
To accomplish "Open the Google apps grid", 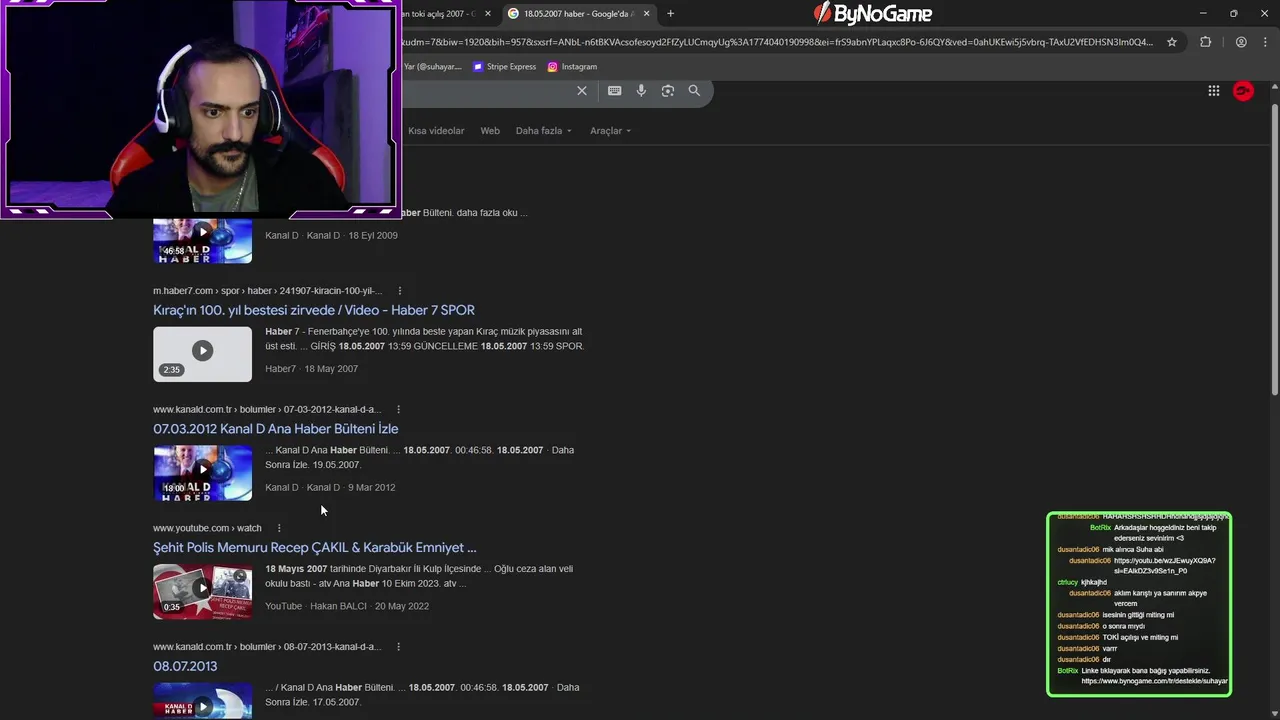I will pos(1214,91).
